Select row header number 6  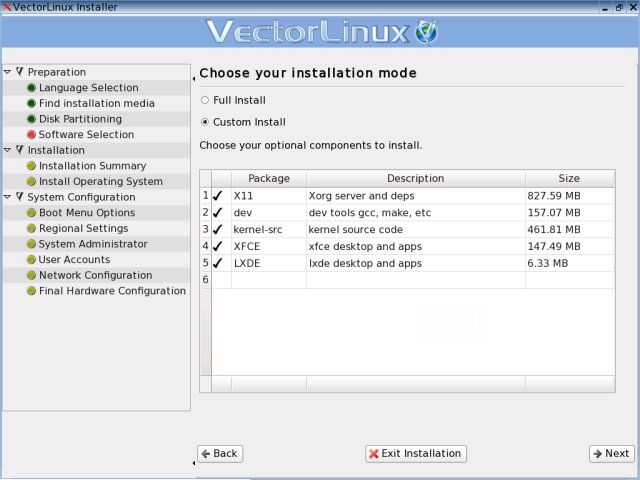[x=206, y=280]
